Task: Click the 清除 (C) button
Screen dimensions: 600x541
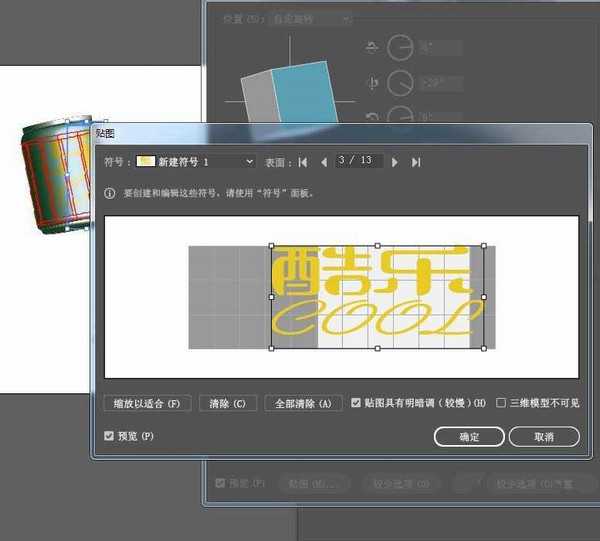Action: click(228, 403)
